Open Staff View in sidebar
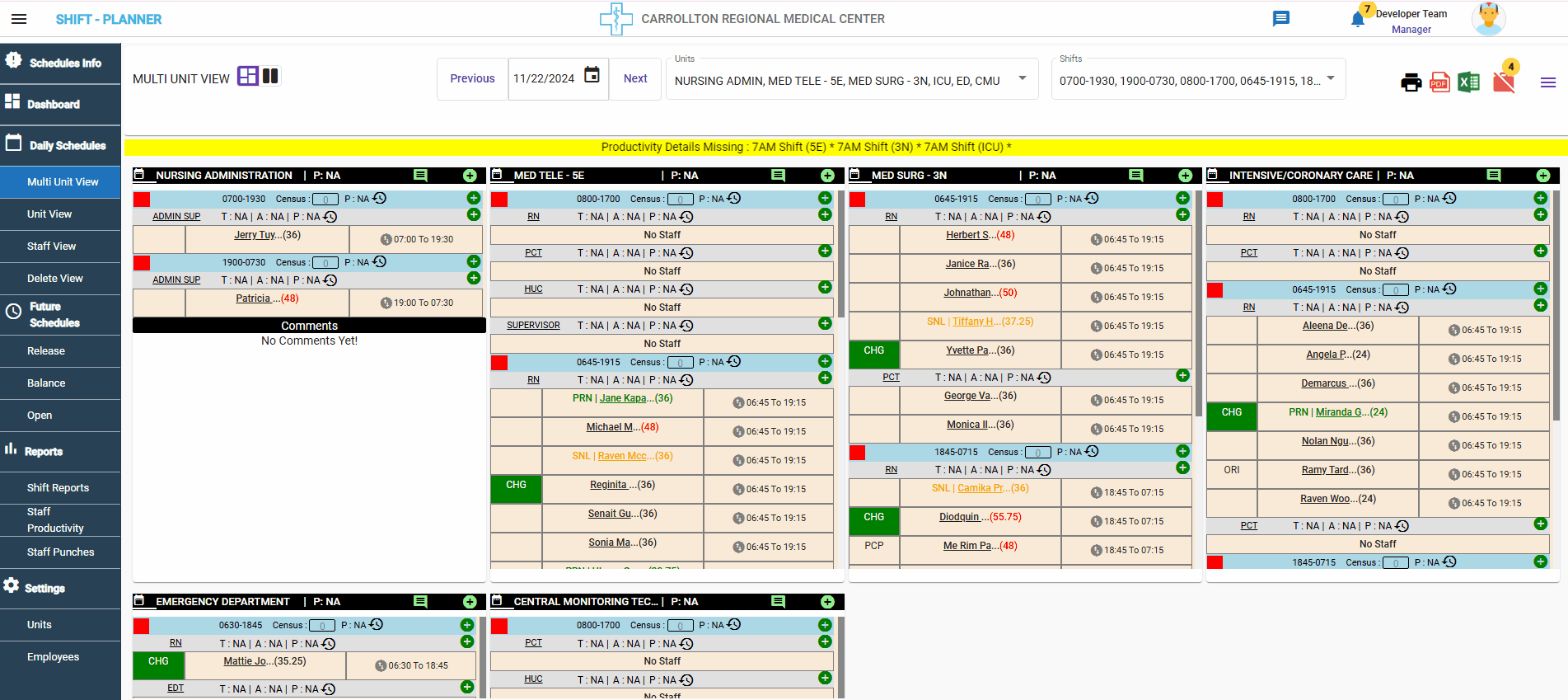The height and width of the screenshot is (700, 1568). [x=51, y=246]
